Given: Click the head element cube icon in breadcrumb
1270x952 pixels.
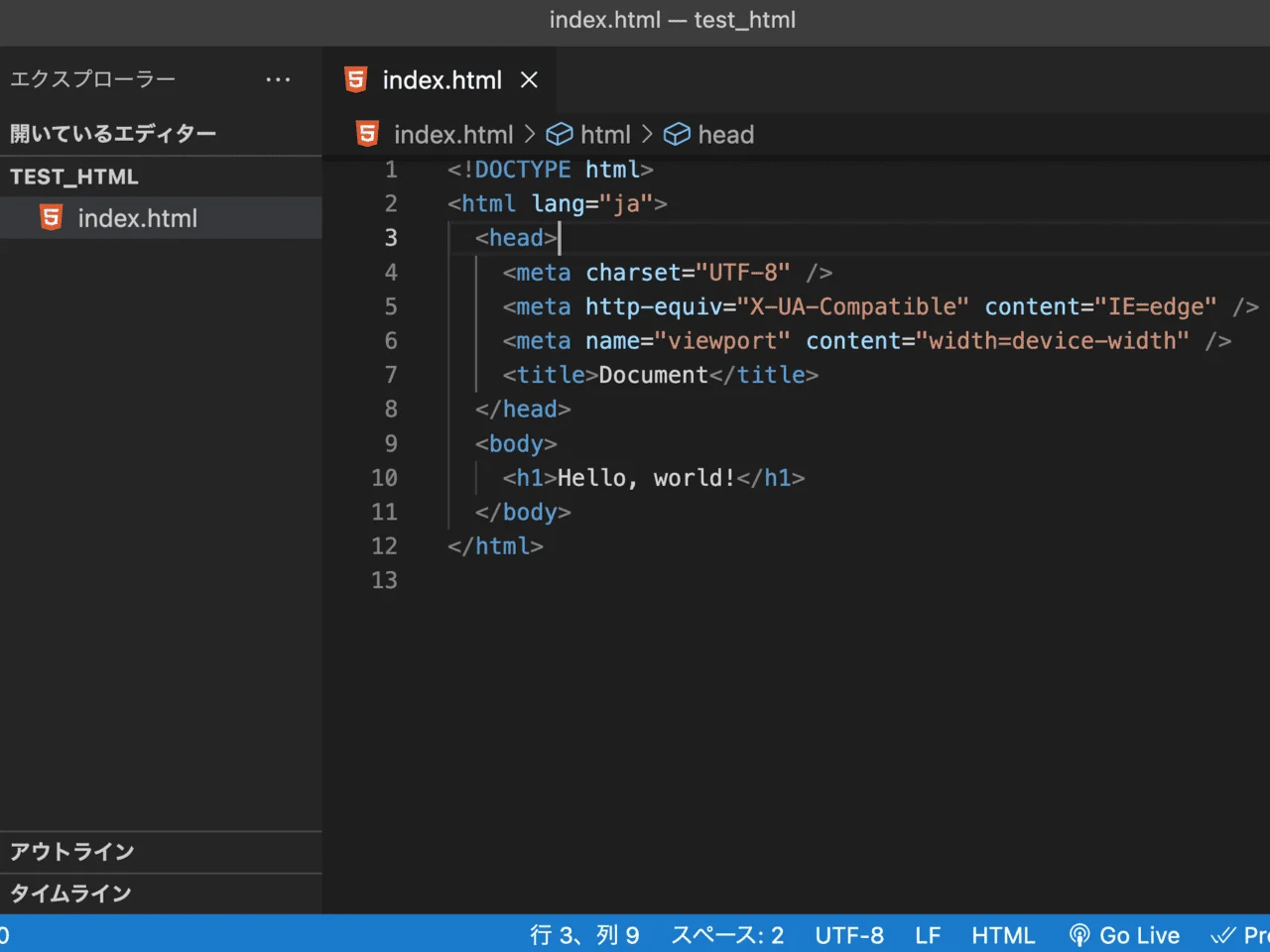Looking at the screenshot, I should click(x=677, y=134).
